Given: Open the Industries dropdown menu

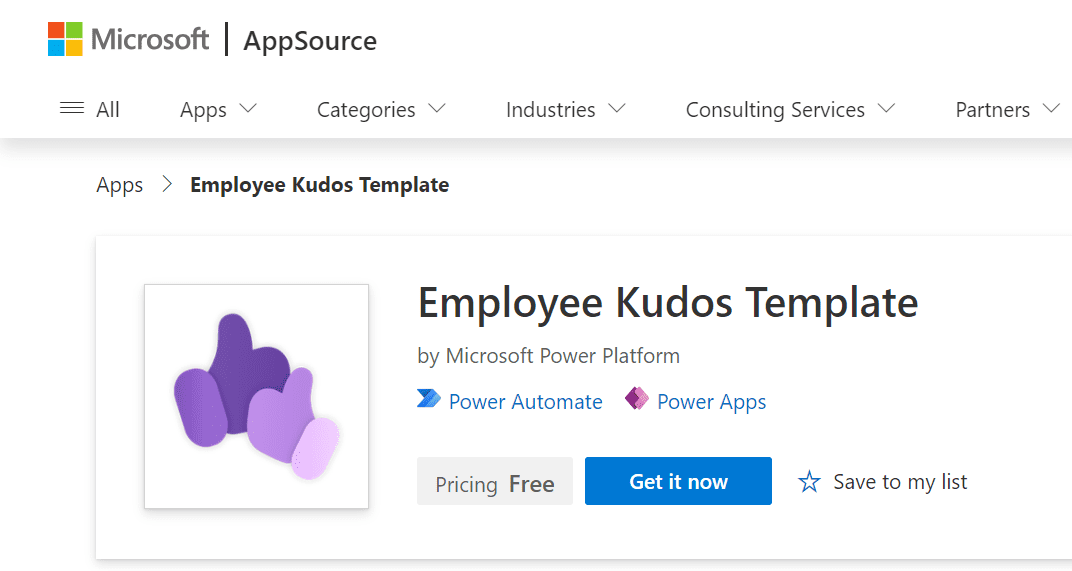Looking at the screenshot, I should (x=565, y=109).
